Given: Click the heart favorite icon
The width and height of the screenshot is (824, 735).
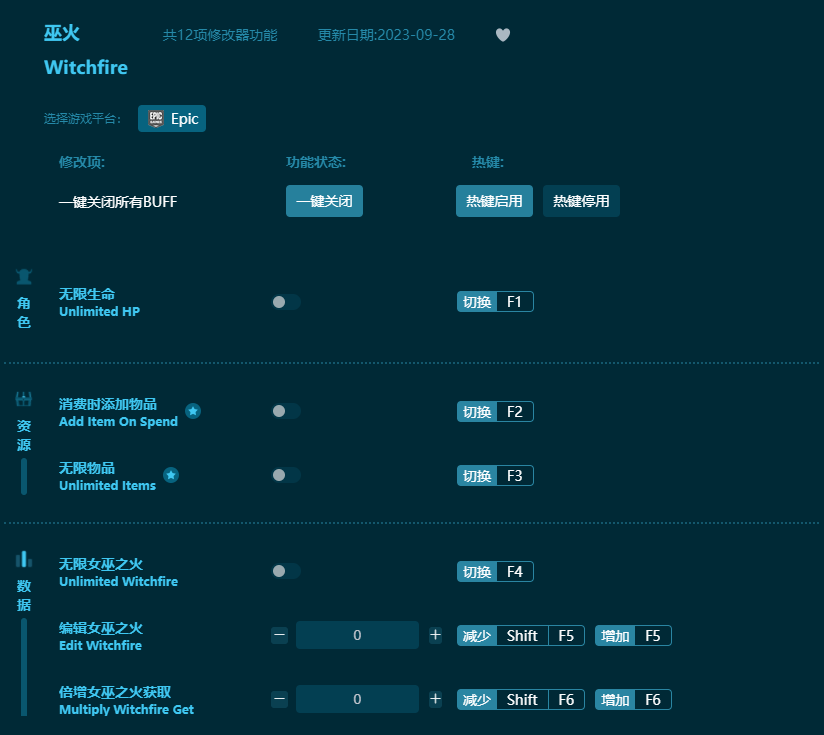Looking at the screenshot, I should [x=503, y=34].
